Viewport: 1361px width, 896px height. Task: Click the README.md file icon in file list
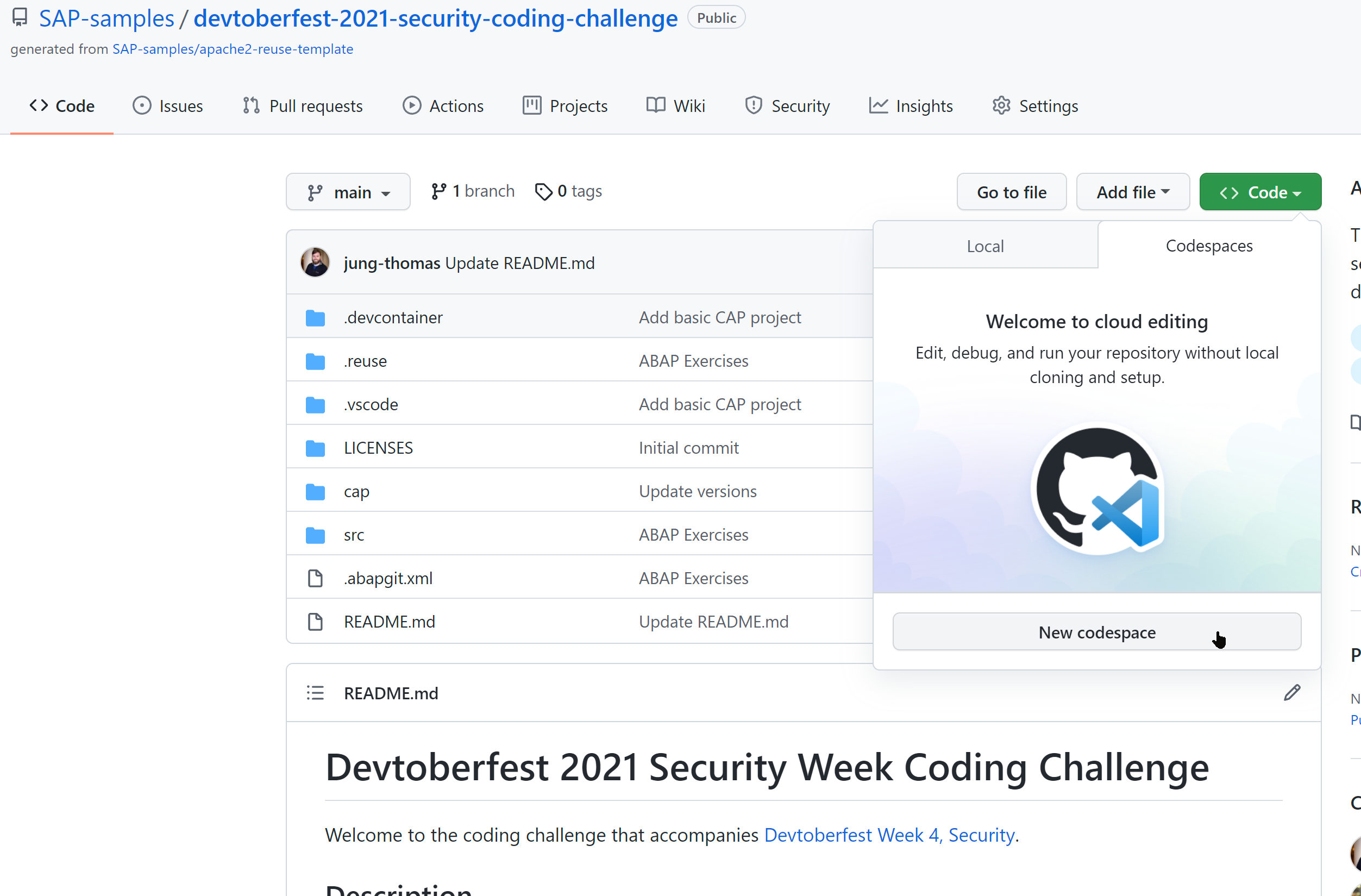pos(315,622)
